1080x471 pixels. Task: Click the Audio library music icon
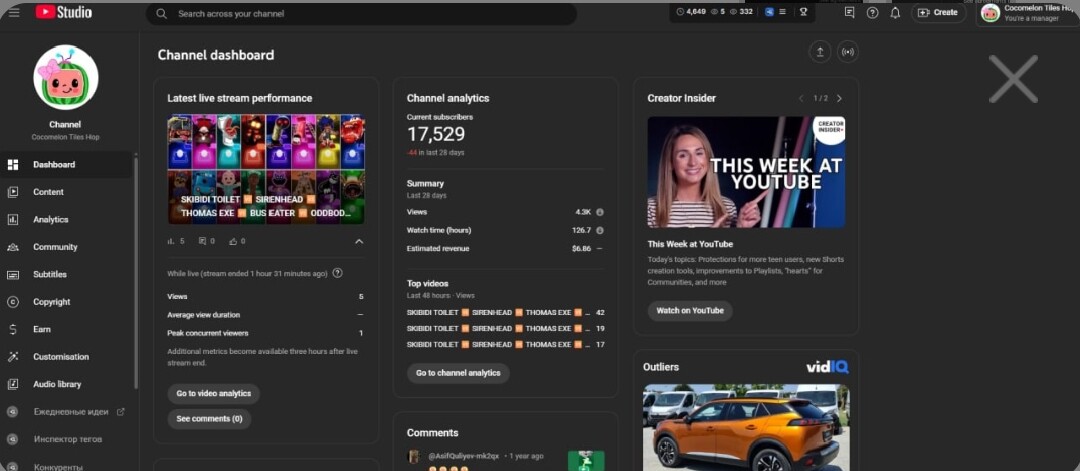[12, 384]
